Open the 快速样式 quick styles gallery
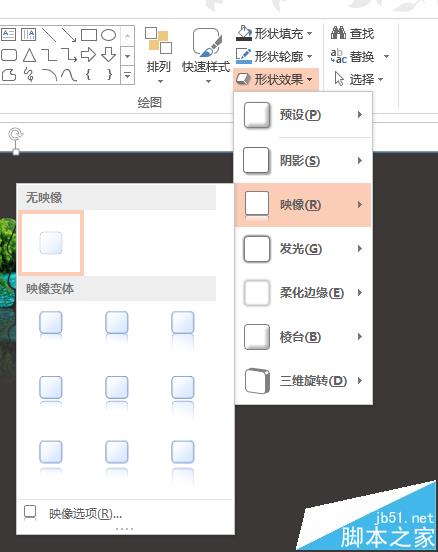This screenshot has width=438, height=552. (x=206, y=56)
